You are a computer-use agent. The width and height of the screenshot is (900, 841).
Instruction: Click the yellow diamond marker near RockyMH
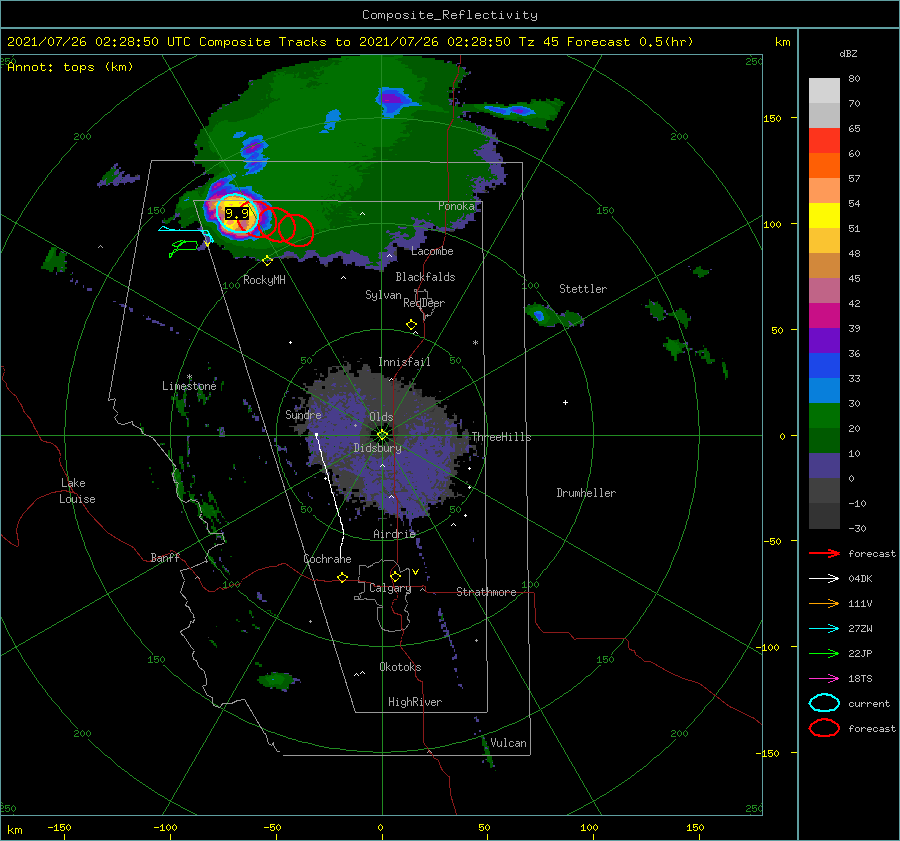coord(267,261)
